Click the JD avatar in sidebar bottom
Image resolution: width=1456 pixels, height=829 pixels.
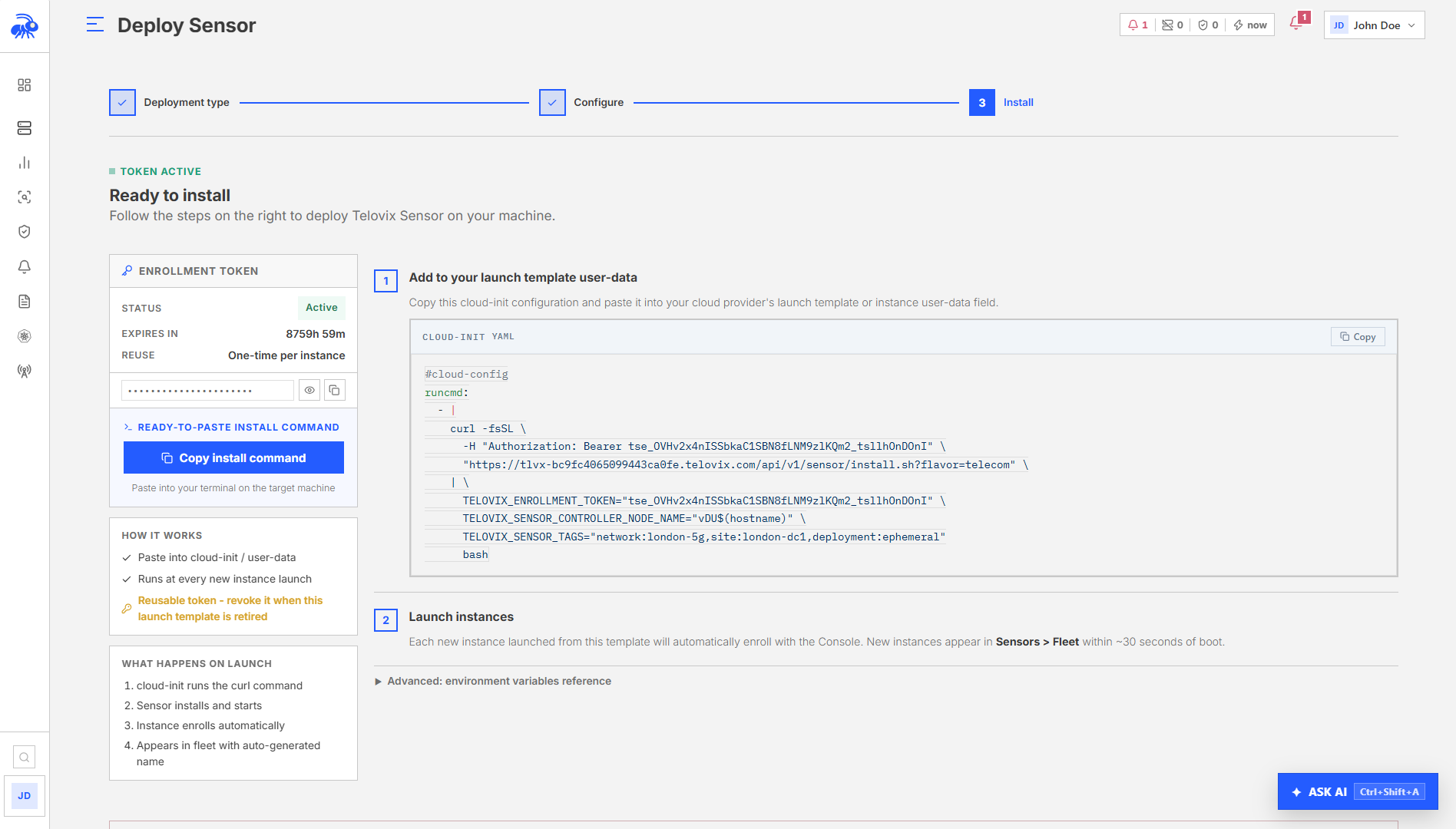pos(25,796)
